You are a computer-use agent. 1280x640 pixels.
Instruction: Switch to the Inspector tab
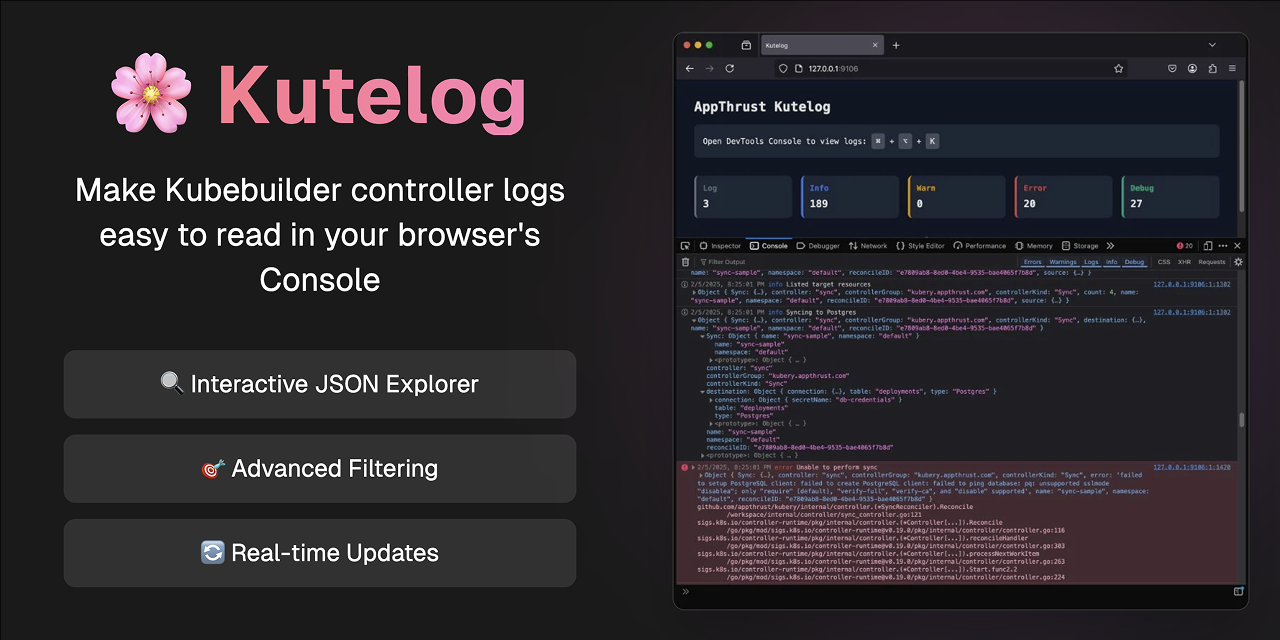pos(721,246)
